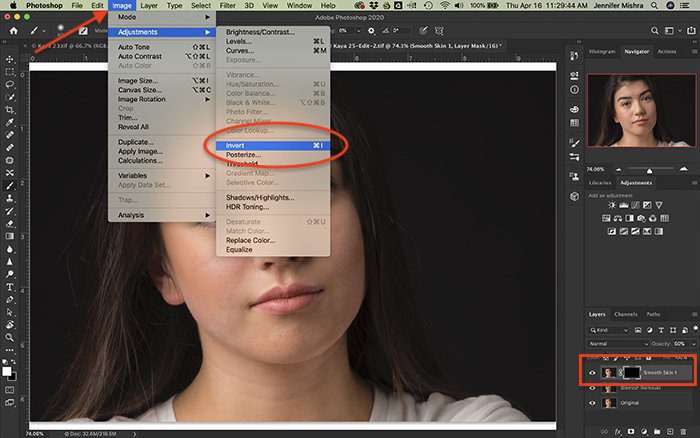The height and width of the screenshot is (438, 700).
Task: Toggle visibility of the Original layer
Action: point(592,403)
